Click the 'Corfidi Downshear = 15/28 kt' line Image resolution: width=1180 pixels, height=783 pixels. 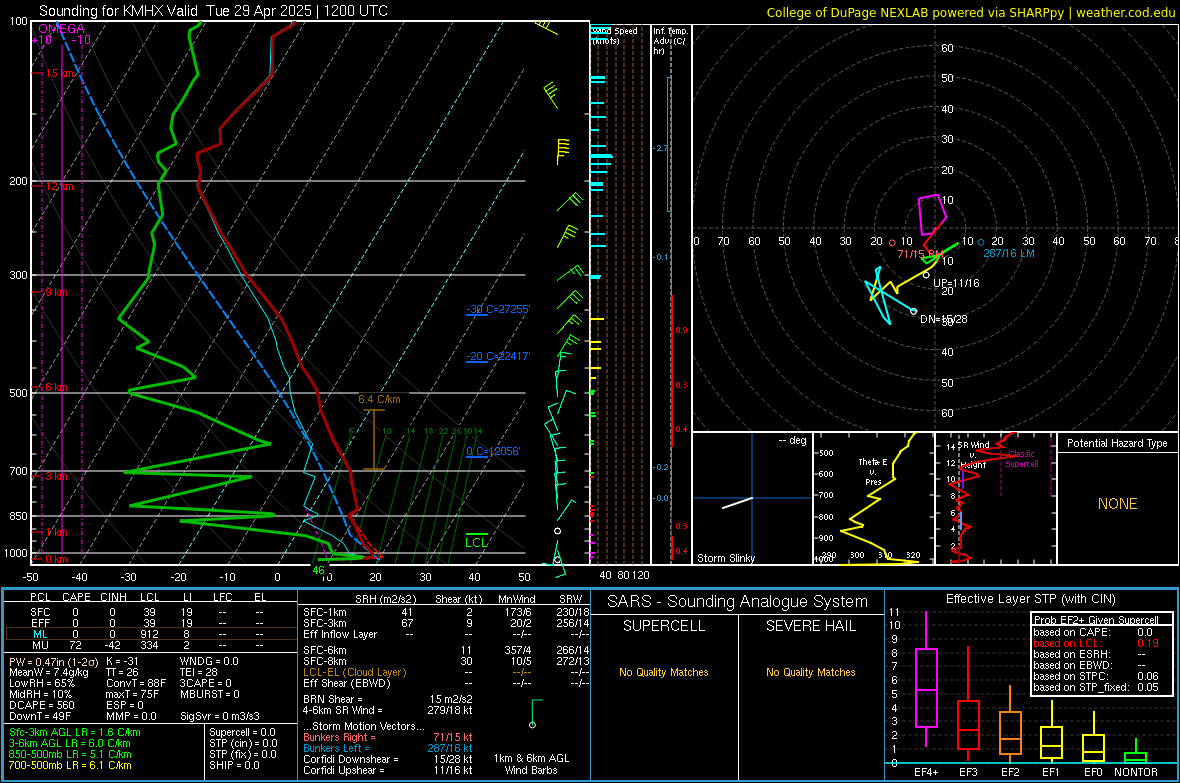click(x=388, y=759)
